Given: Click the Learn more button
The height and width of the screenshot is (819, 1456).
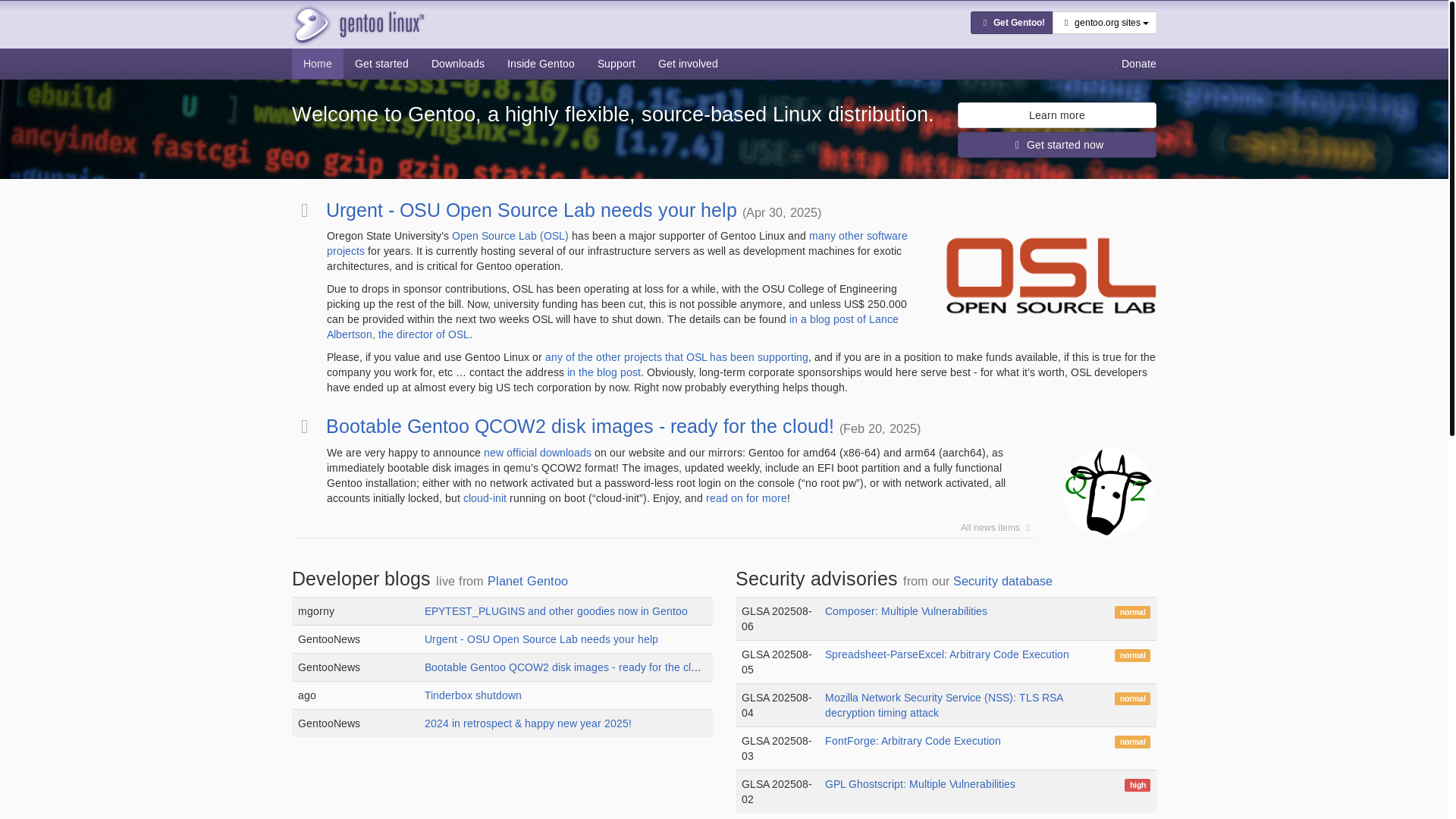Looking at the screenshot, I should 1056,115.
